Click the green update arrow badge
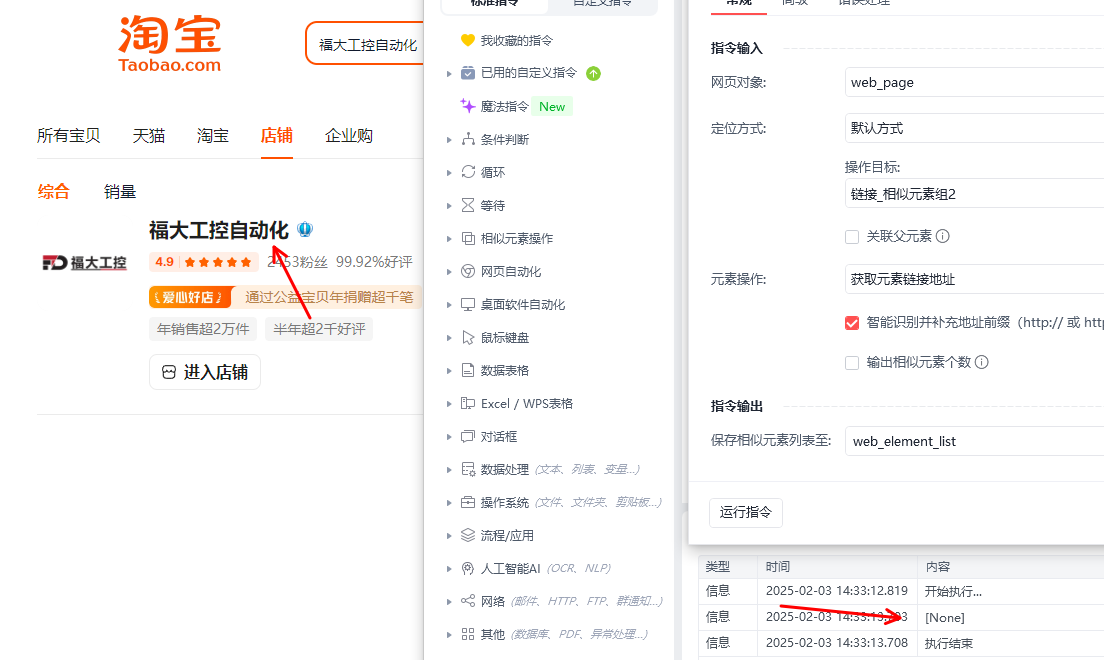This screenshot has height=660, width=1104. 594,73
